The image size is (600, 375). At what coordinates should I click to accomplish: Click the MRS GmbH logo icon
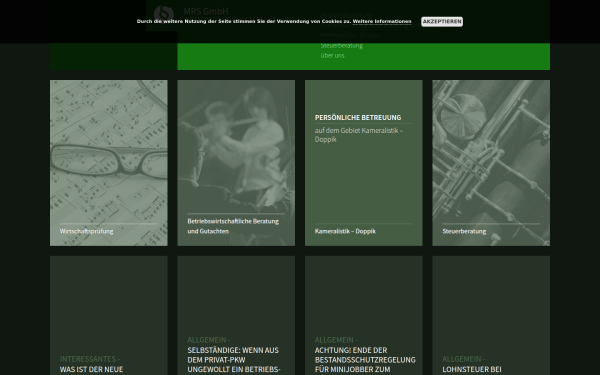click(x=163, y=14)
